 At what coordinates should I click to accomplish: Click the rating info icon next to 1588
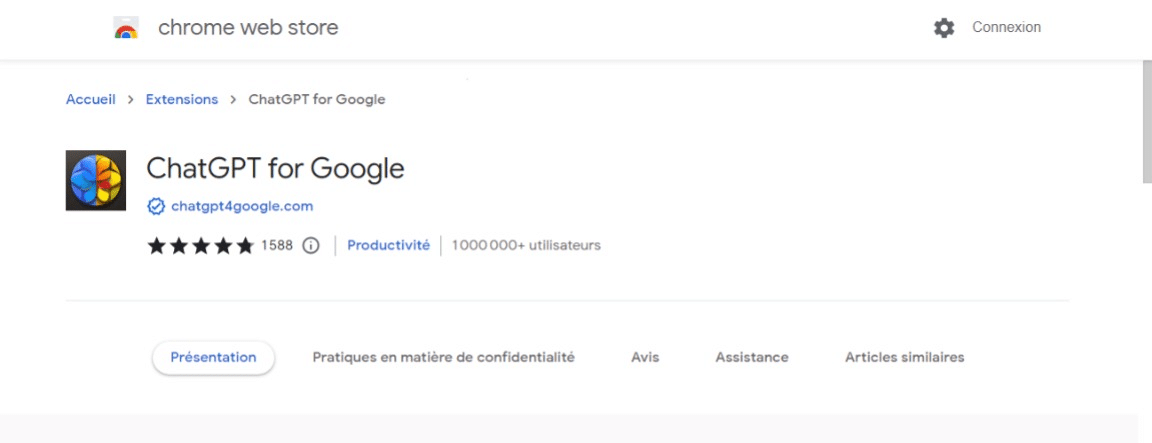point(312,245)
